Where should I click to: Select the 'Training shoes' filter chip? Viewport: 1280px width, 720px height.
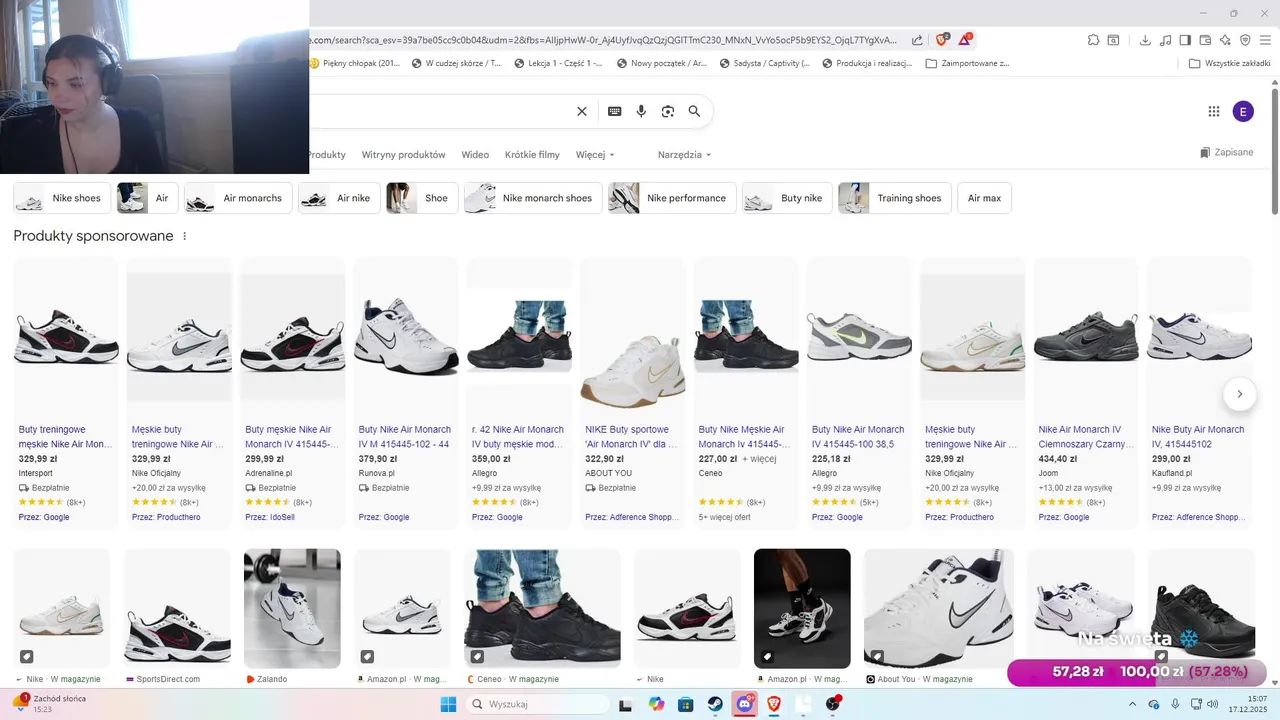pyautogui.click(x=895, y=198)
